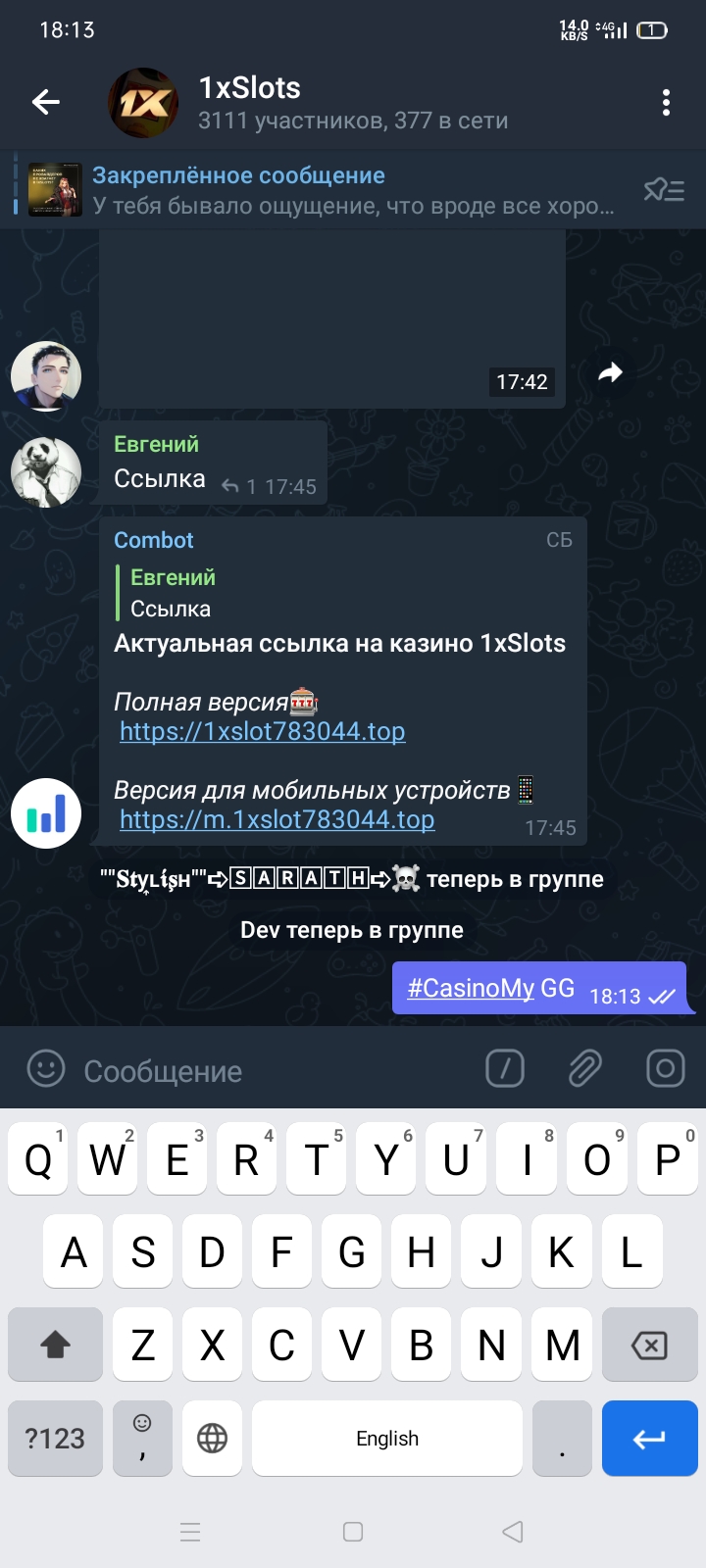Forward the message sent at 17:42
This screenshot has width=706, height=1568.
point(610,372)
